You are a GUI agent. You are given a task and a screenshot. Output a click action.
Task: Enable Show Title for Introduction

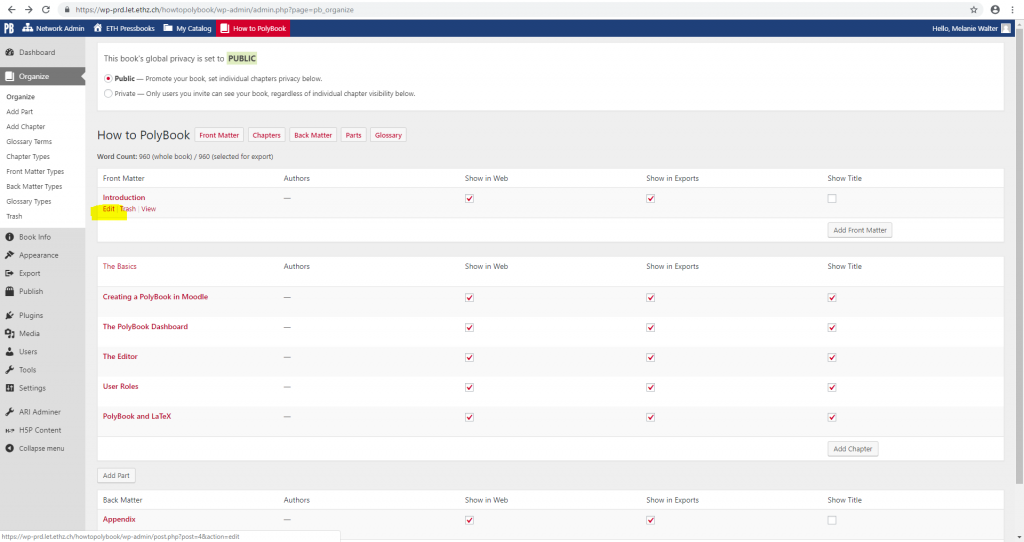click(832, 199)
